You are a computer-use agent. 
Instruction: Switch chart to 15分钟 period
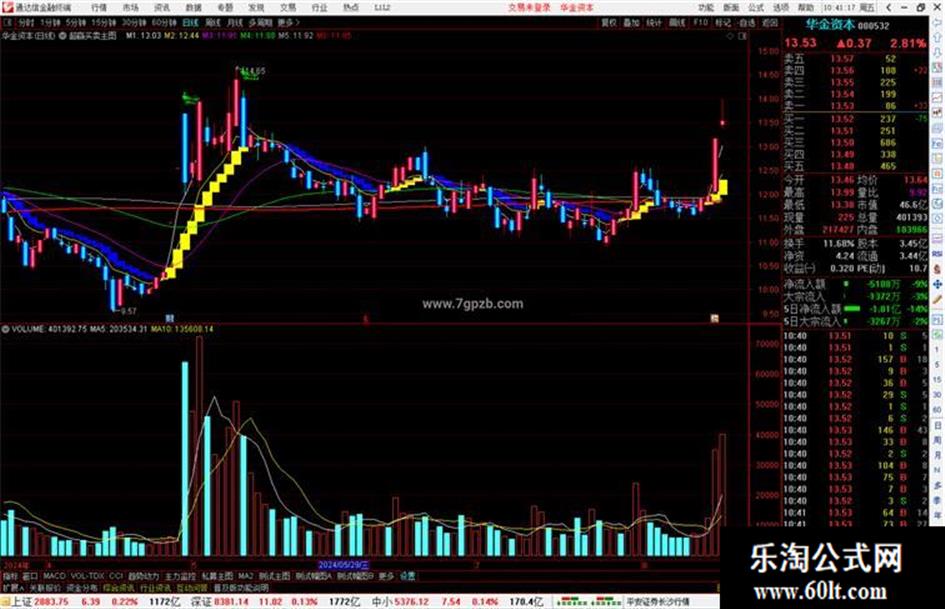104,22
